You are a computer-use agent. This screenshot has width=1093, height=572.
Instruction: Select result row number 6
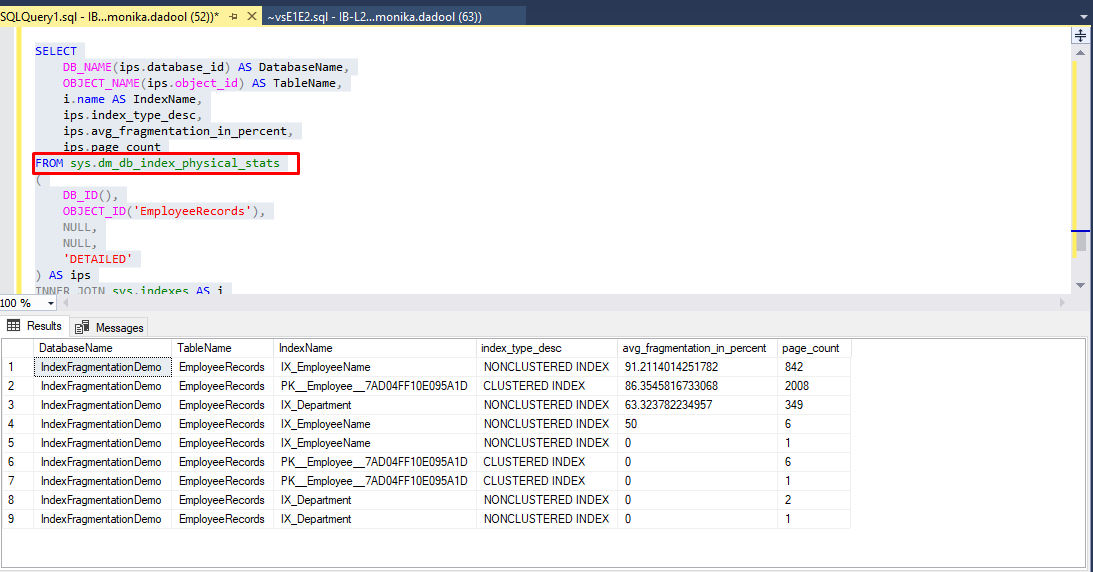(x=17, y=462)
